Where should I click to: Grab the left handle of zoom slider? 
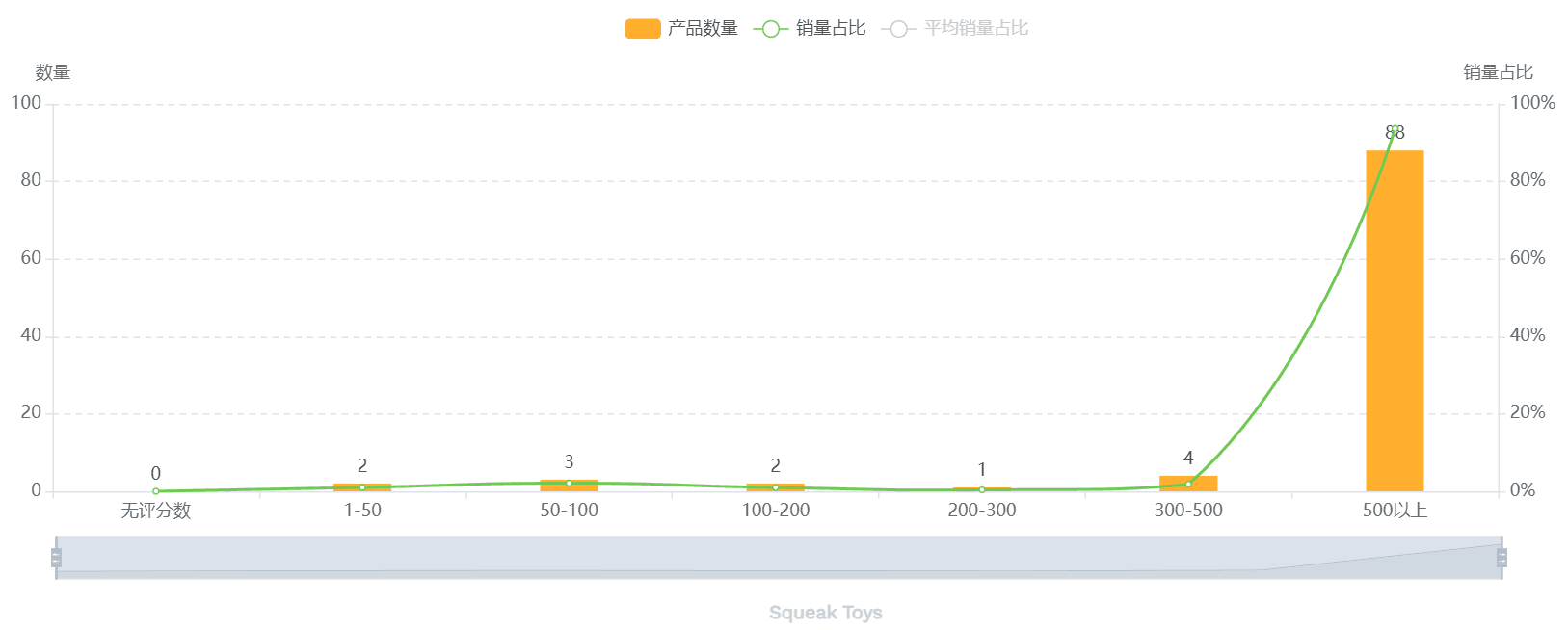(x=56, y=558)
